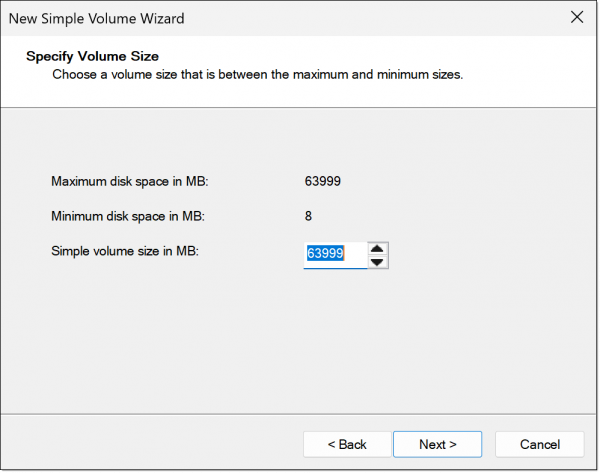Increase volume size with the up arrow
The height and width of the screenshot is (473, 600).
(377, 249)
